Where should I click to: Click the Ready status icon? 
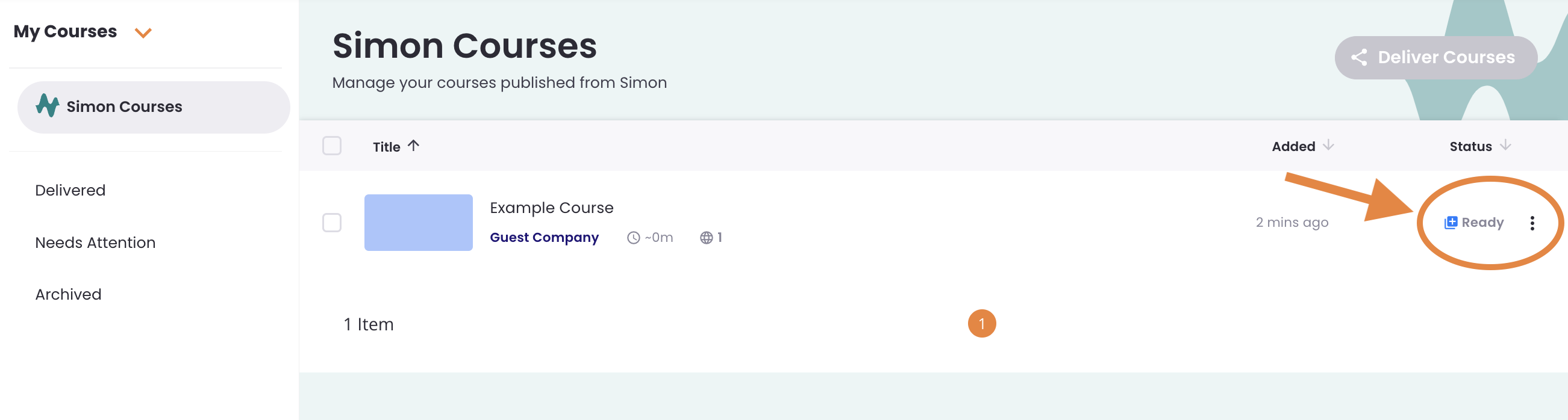pos(1451,223)
